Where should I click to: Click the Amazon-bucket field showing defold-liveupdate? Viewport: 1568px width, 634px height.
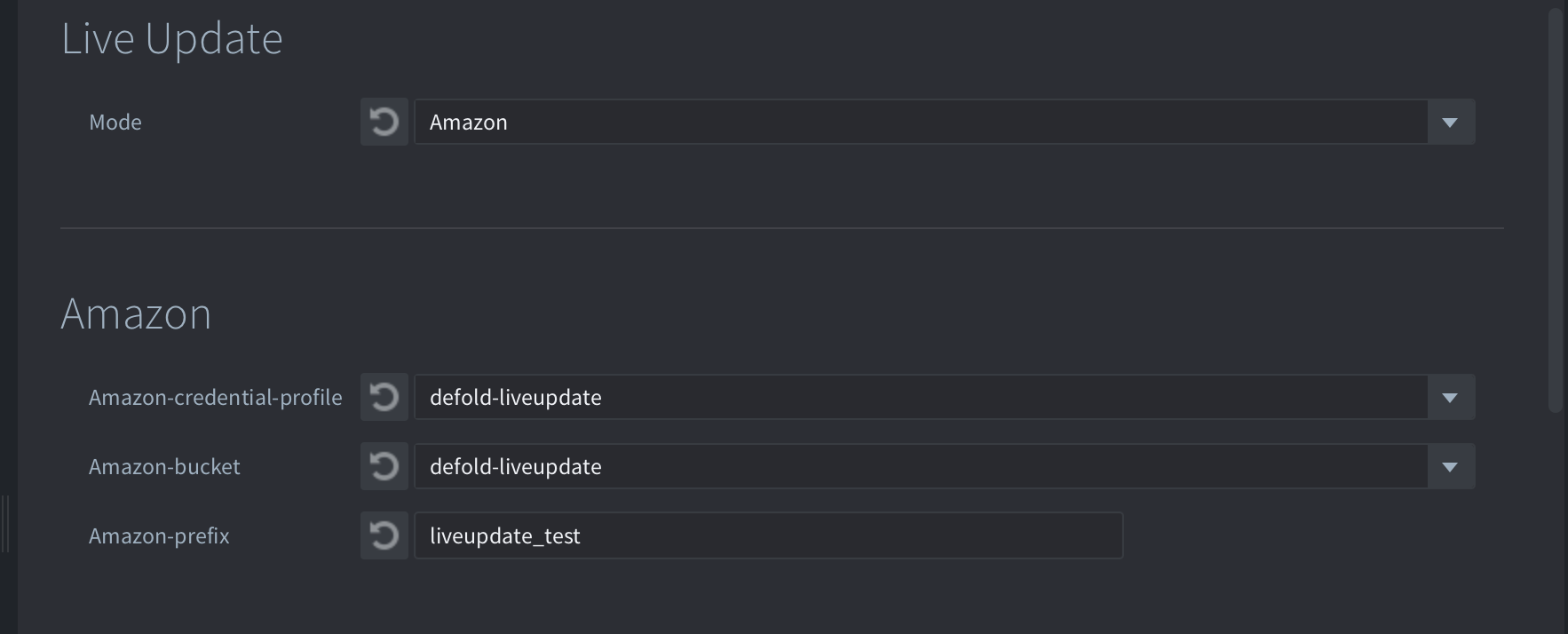[x=920, y=466]
